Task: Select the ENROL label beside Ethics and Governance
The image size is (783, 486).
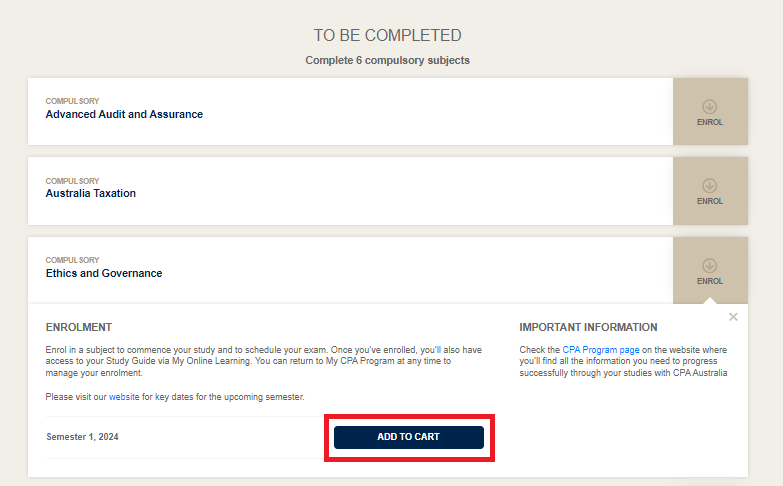Action: point(710,281)
